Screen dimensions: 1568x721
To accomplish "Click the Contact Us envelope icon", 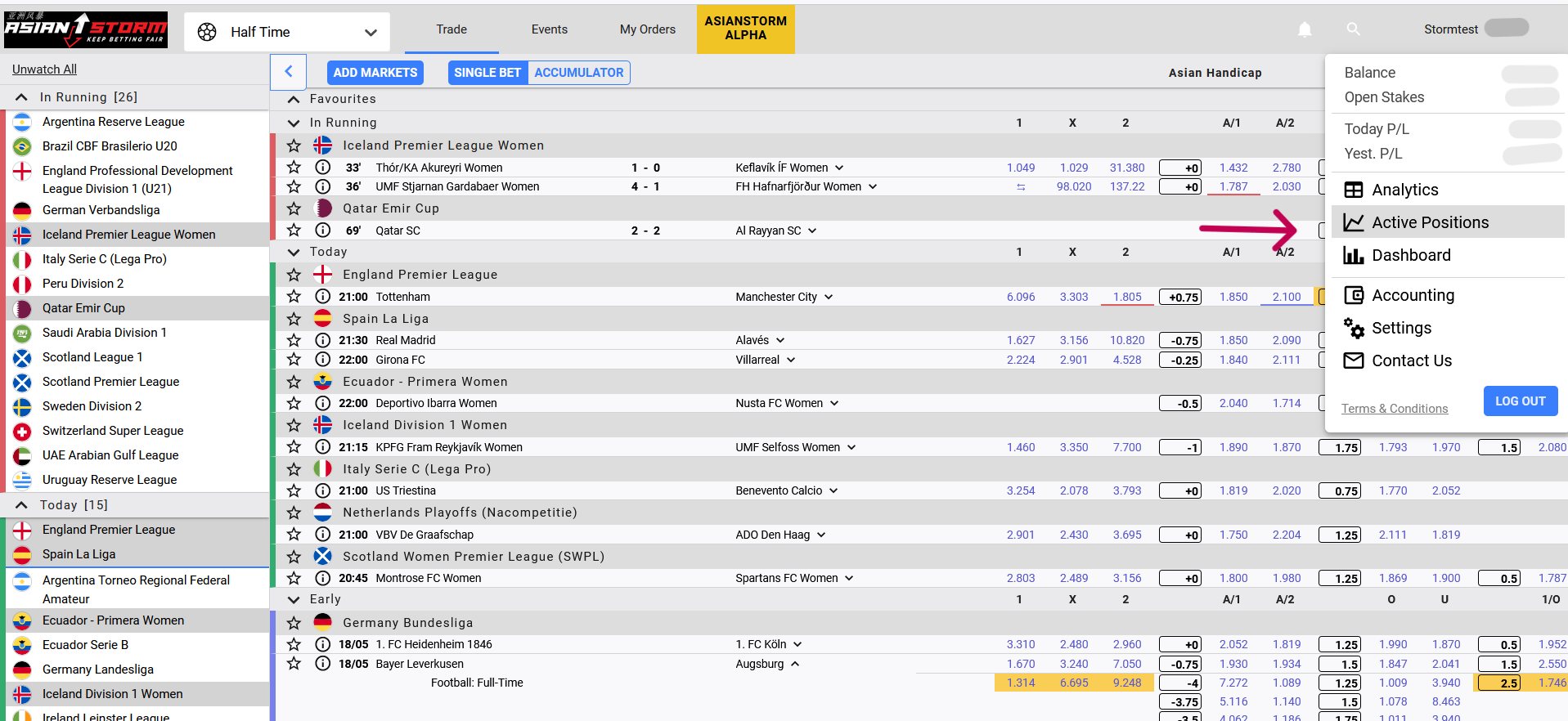I will (1354, 360).
